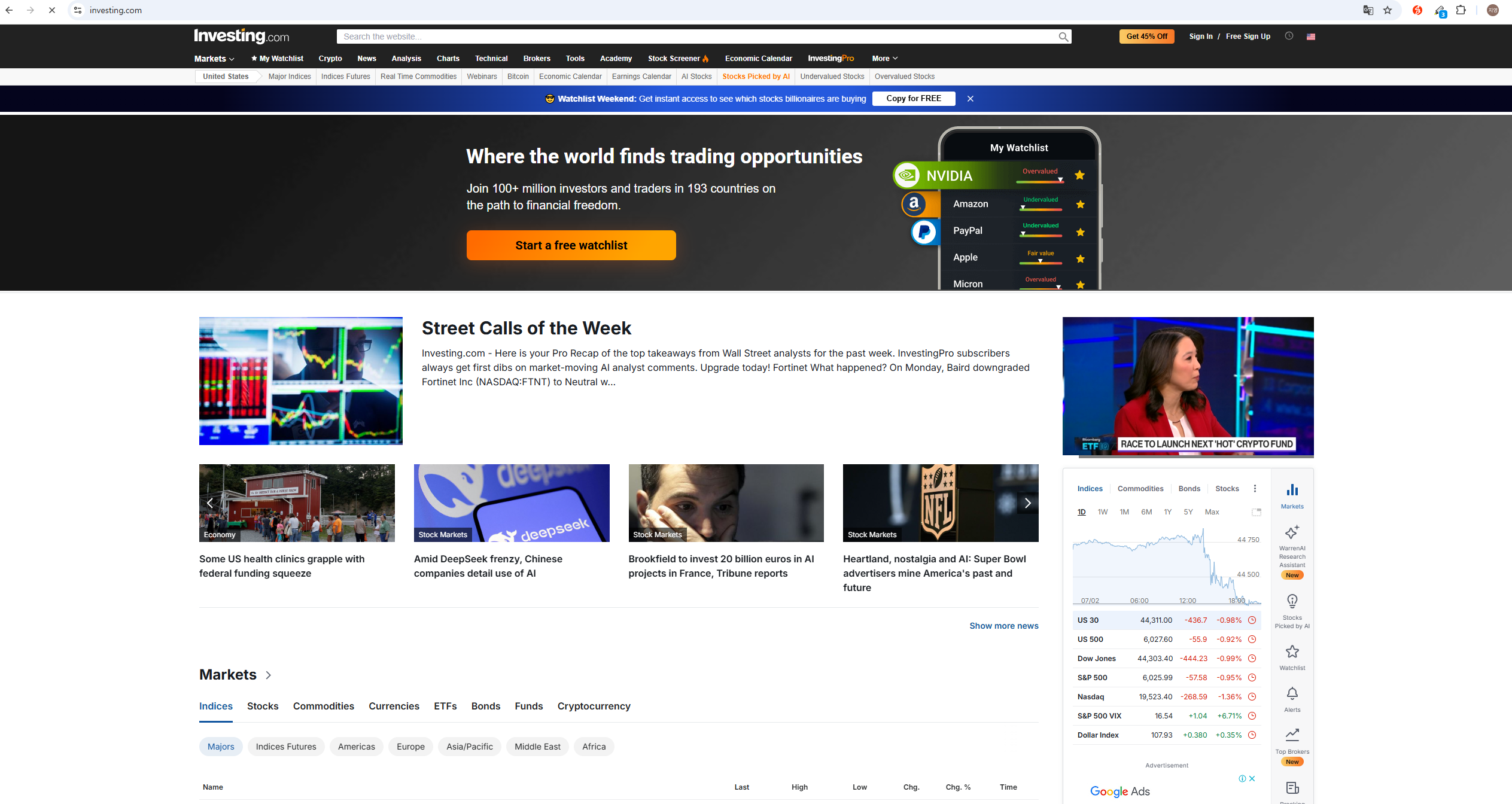The width and height of the screenshot is (1512, 804).
Task: Stop page loading with the X button
Action: [x=52, y=10]
